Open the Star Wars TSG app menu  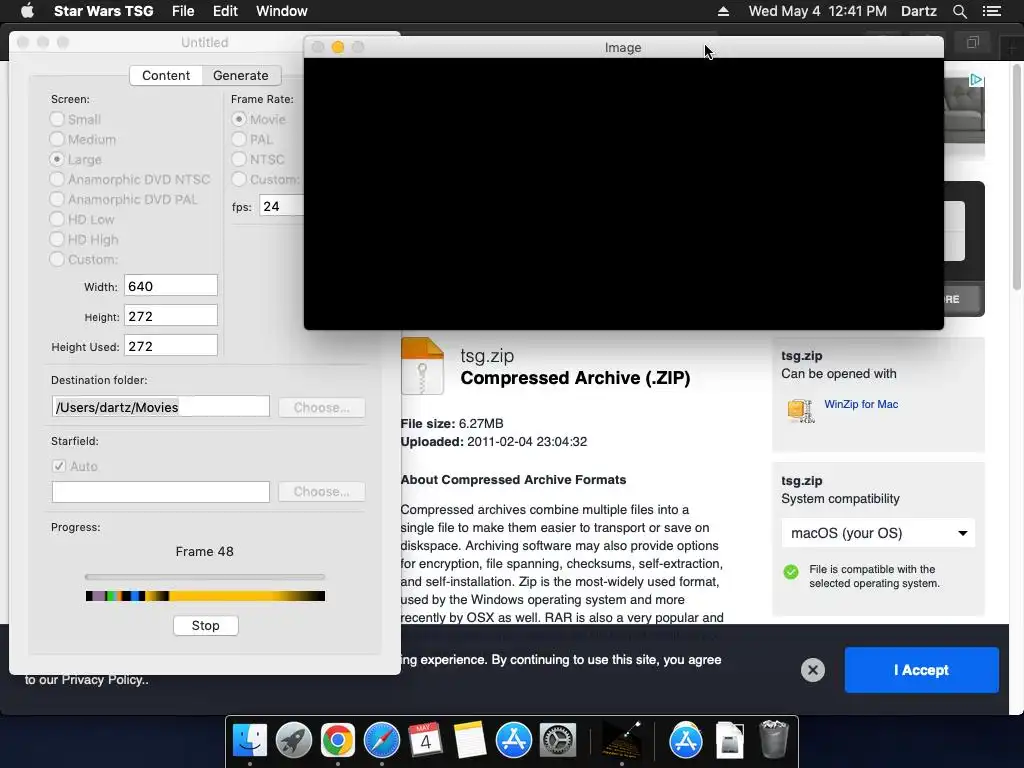click(103, 11)
